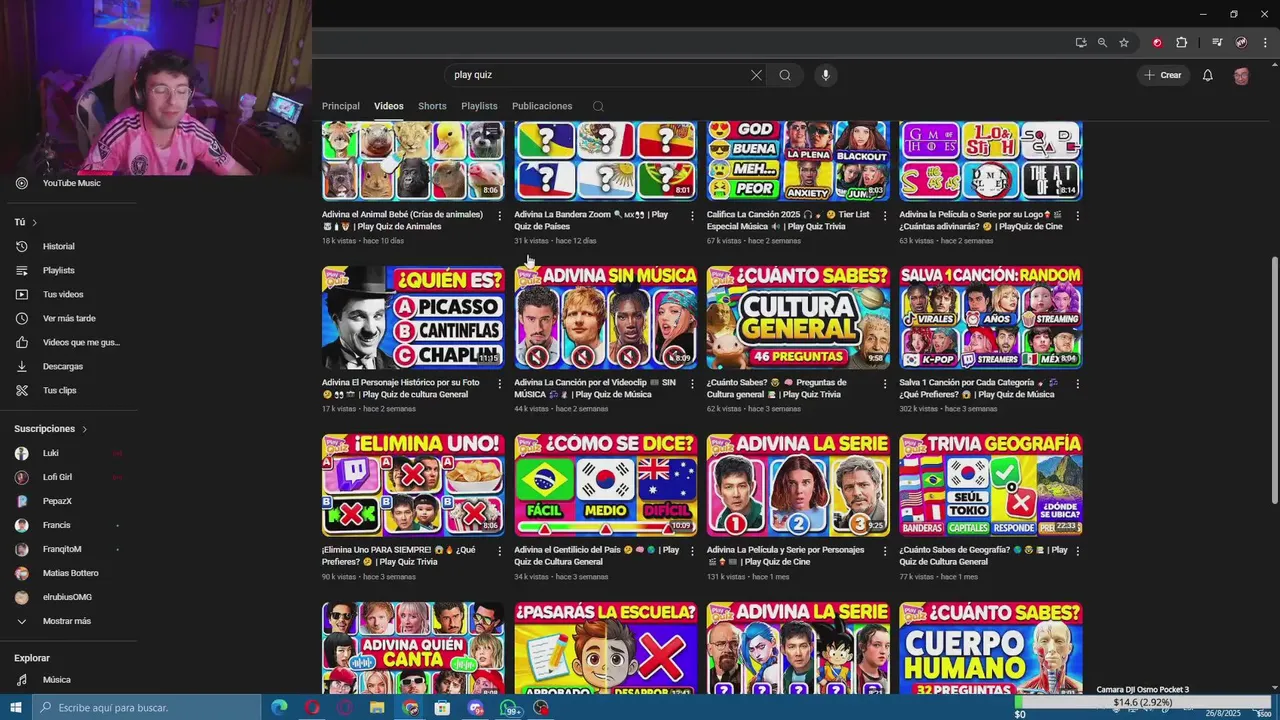This screenshot has height=720, width=1280.
Task: Click the Windows taskbar search box
Action: tap(147, 708)
